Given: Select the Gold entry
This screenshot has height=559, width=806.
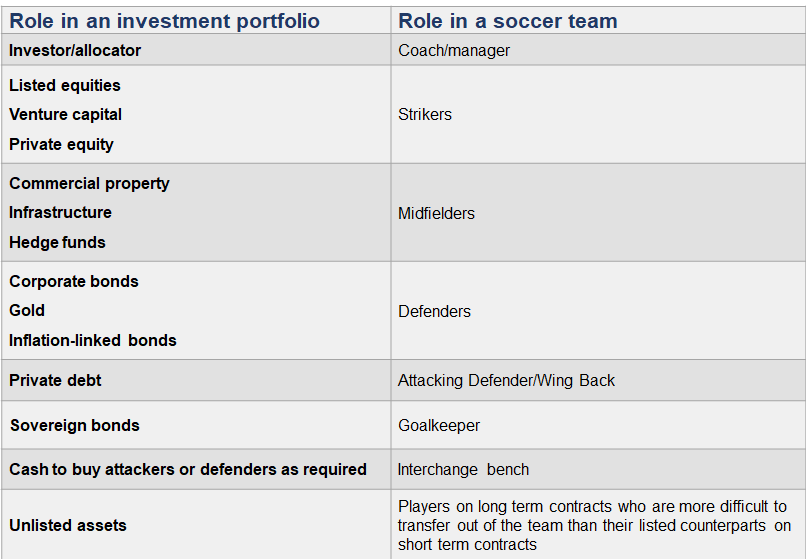Looking at the screenshot, I should point(27,310).
